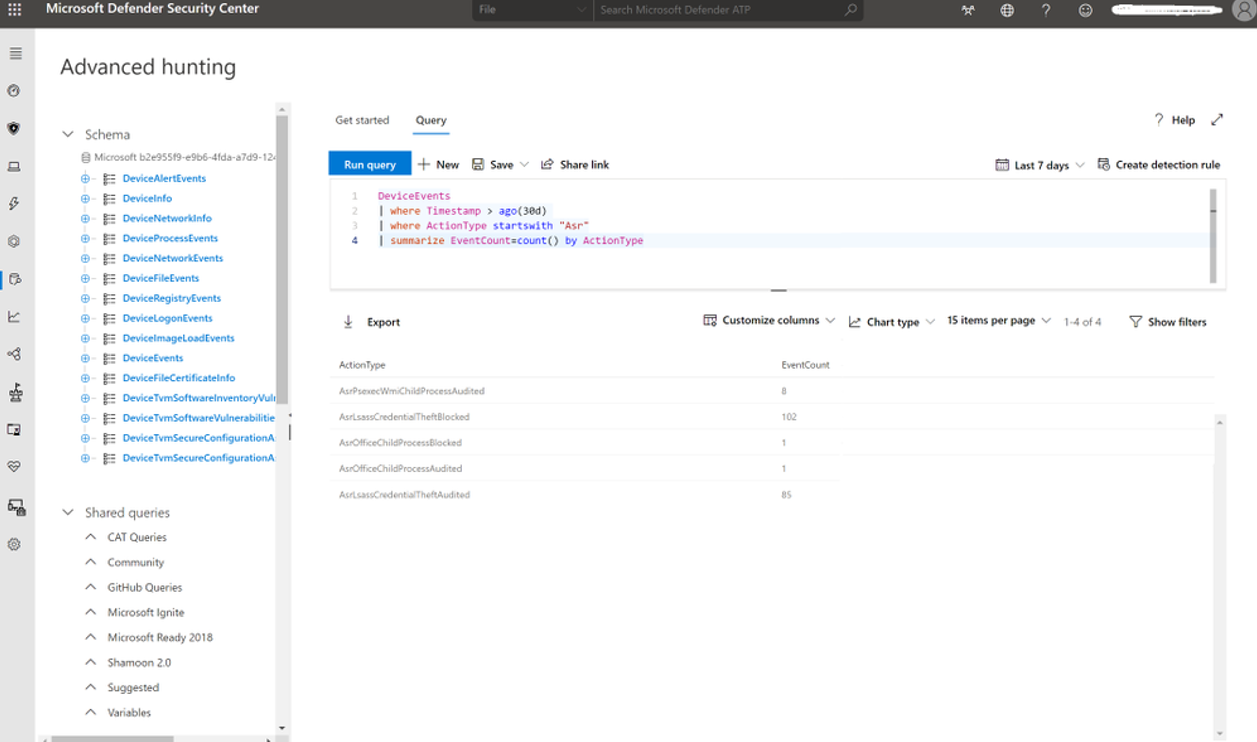Open the machines list laptop icon
The image size is (1257, 742).
tap(14, 167)
